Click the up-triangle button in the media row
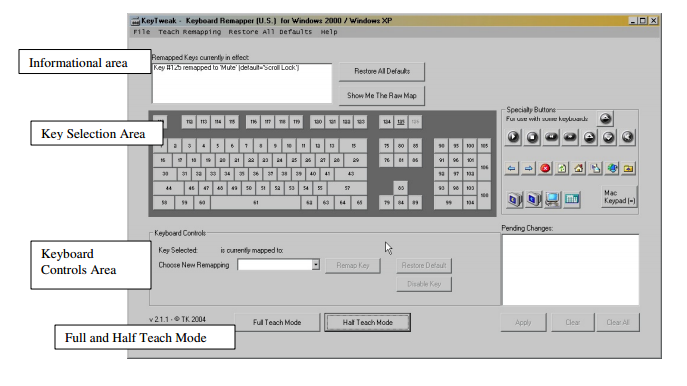 (589, 137)
